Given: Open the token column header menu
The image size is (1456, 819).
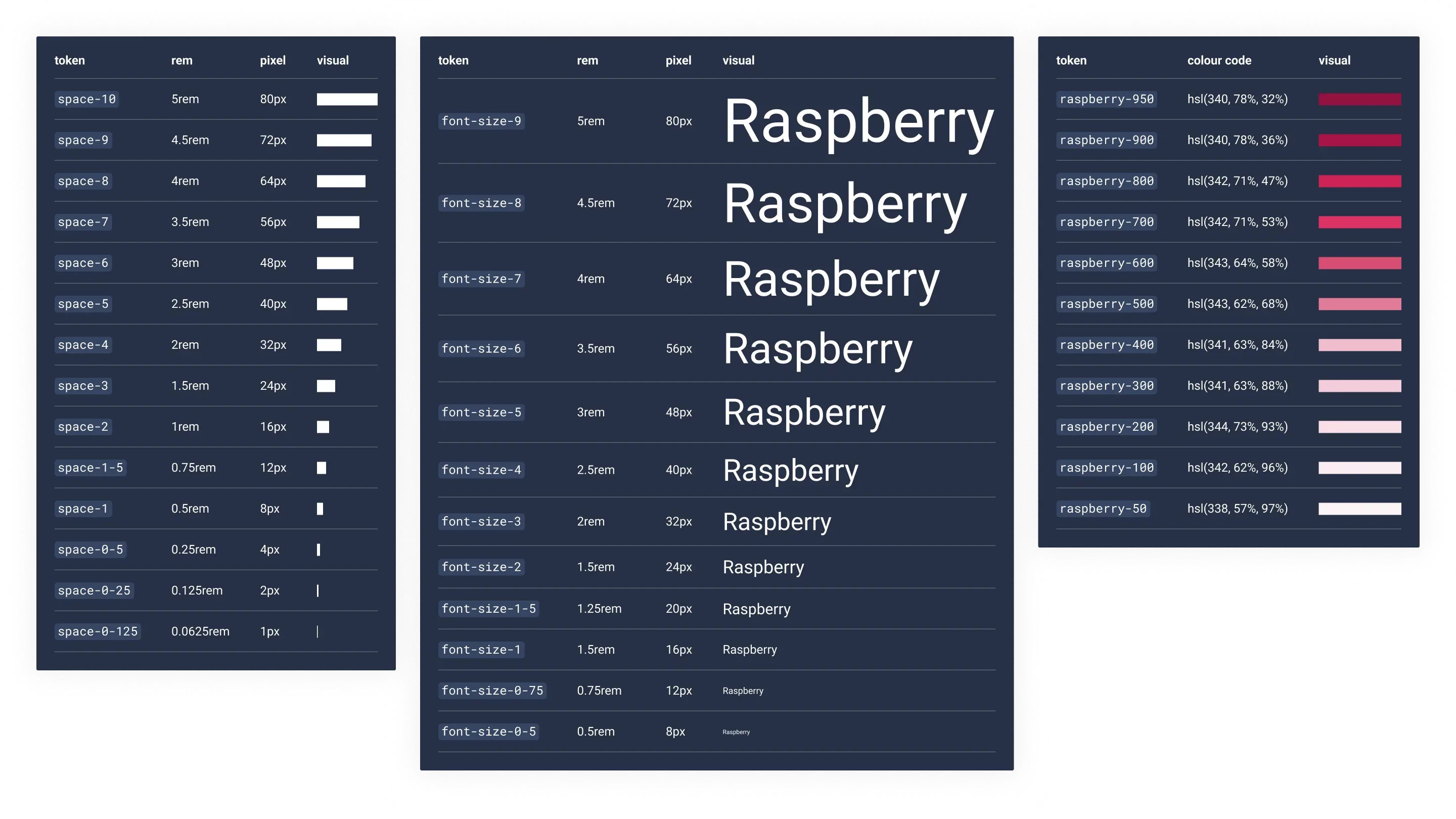Looking at the screenshot, I should 70,59.
